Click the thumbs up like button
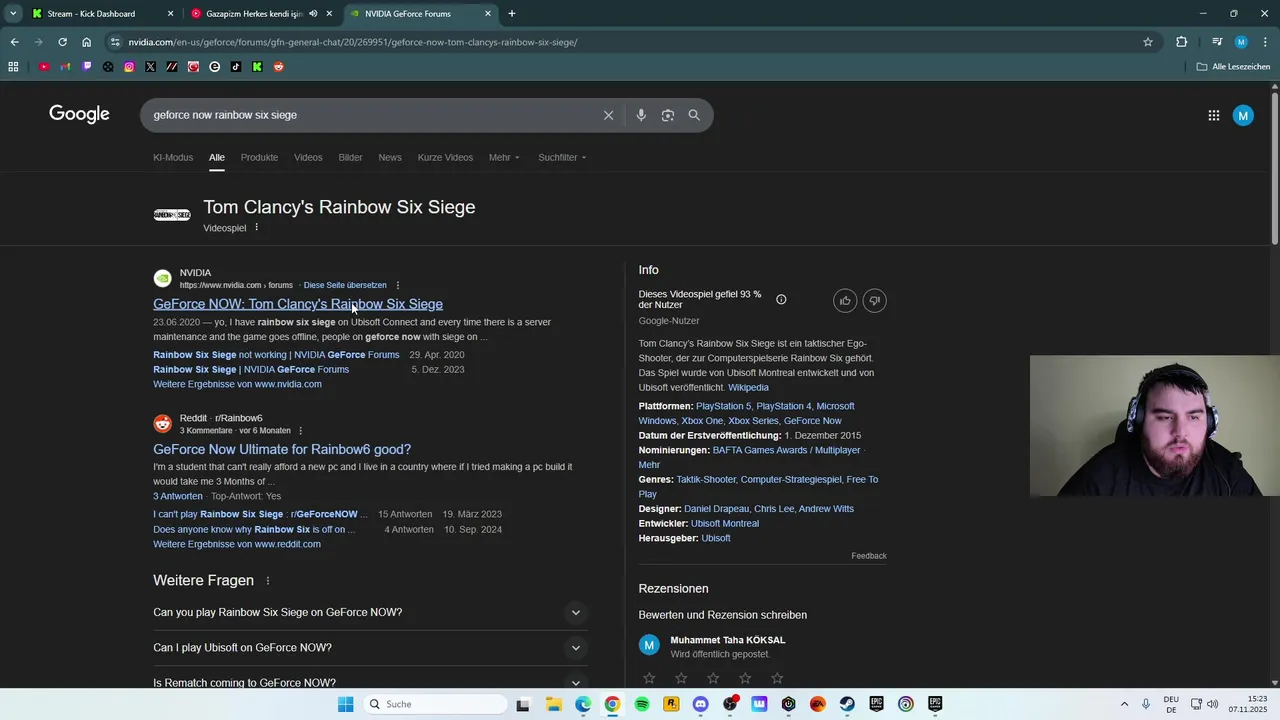 click(845, 301)
